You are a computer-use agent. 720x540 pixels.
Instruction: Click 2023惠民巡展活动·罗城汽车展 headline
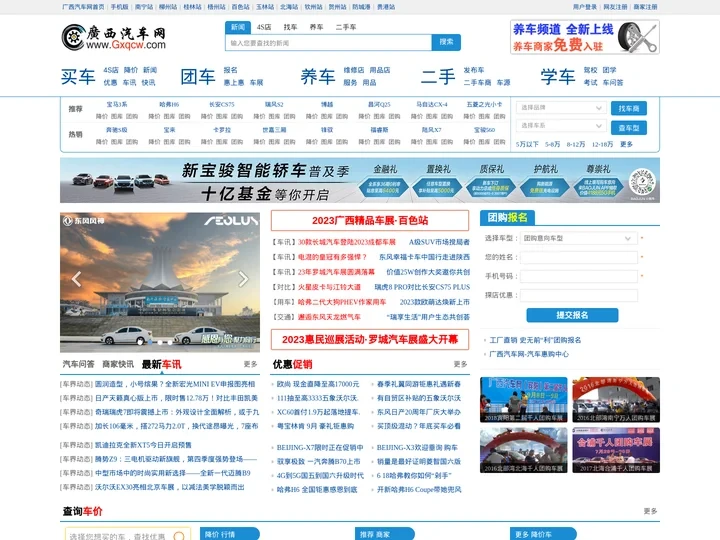(x=370, y=340)
